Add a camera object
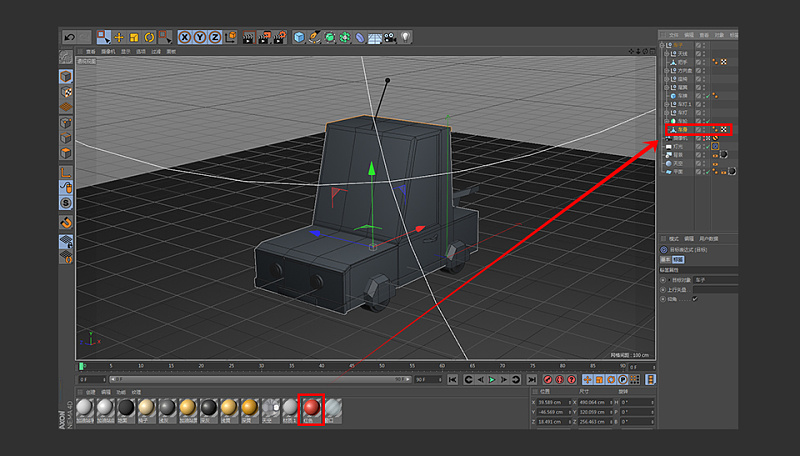800x456 pixels. tap(390, 37)
